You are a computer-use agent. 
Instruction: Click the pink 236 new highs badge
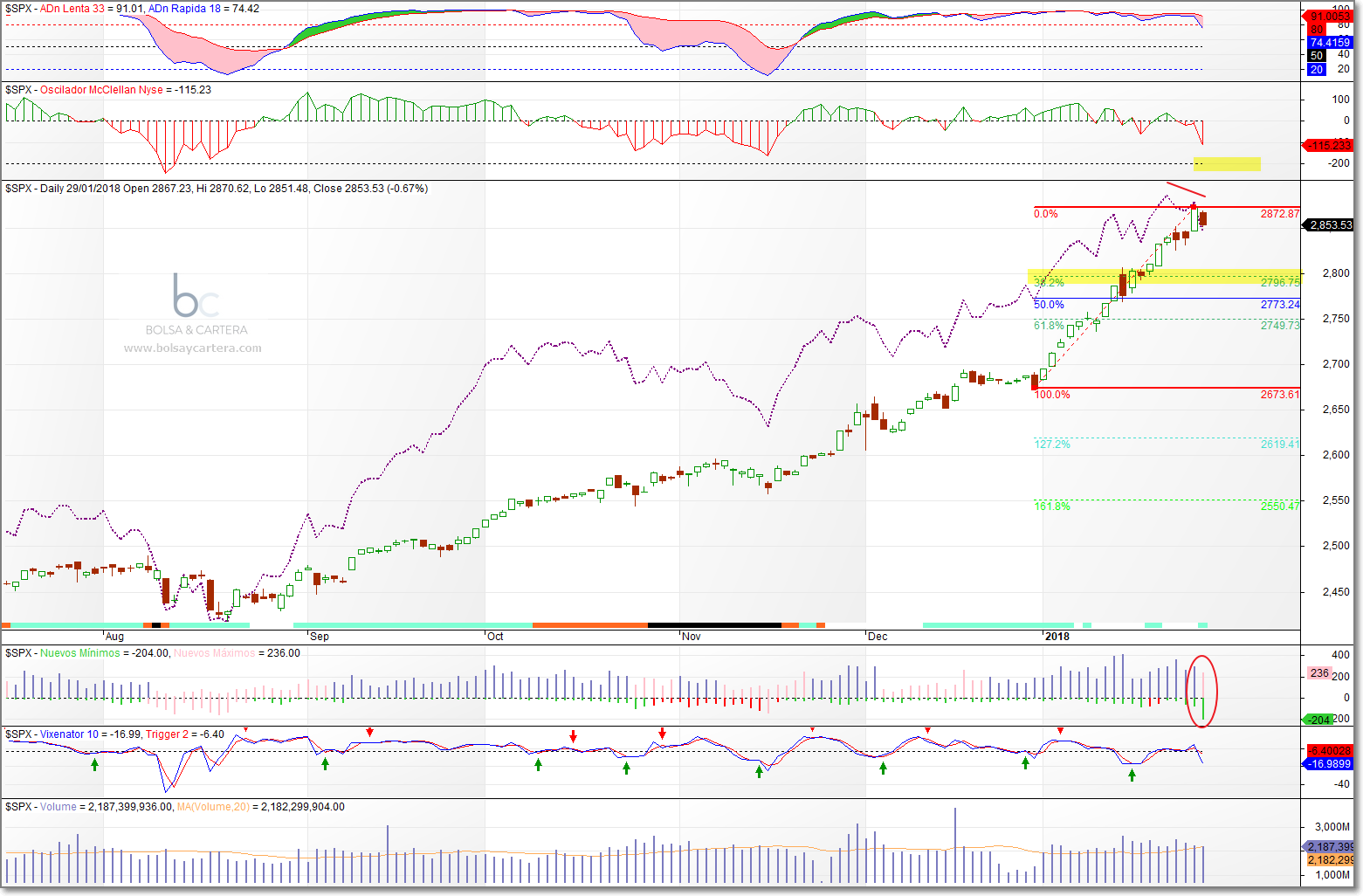click(x=1319, y=673)
